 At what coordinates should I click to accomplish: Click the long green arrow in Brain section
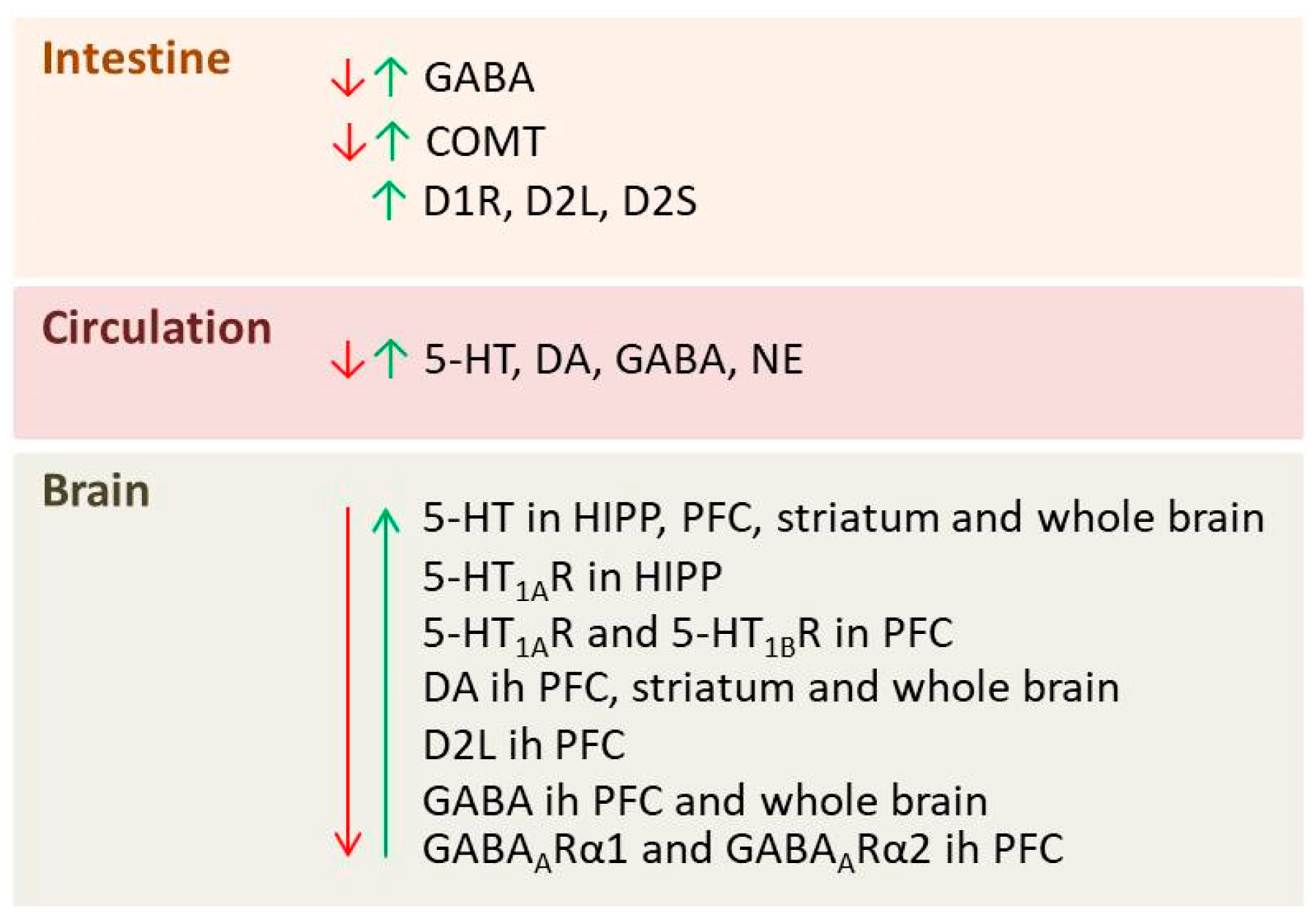point(386,681)
